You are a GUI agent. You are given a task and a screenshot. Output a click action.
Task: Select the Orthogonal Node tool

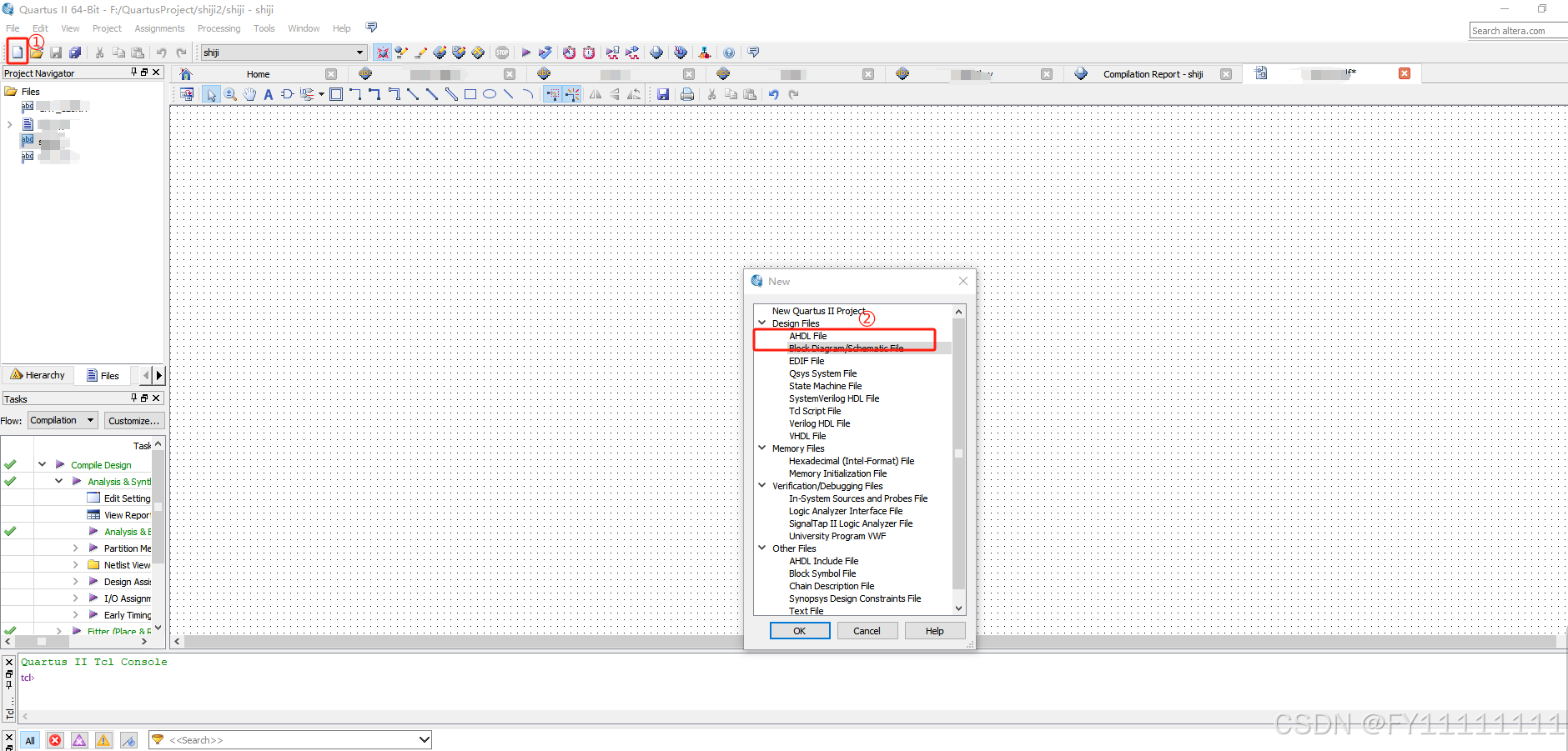click(x=355, y=94)
